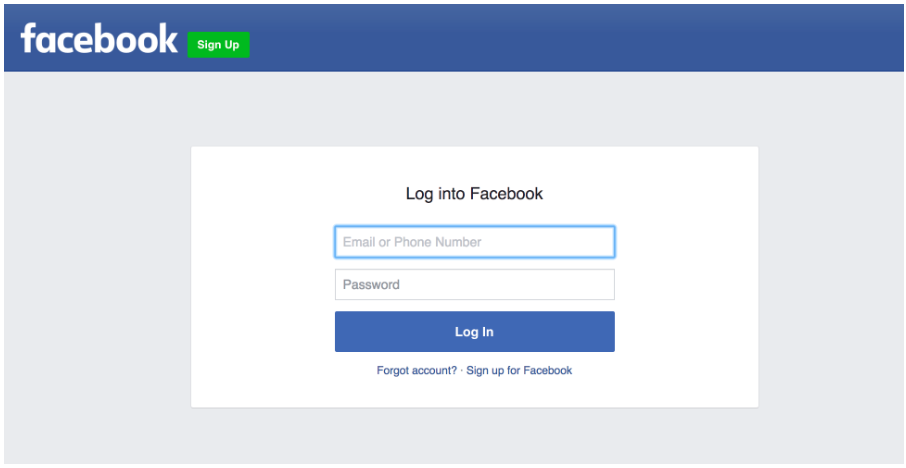
Task: Select the letter f in the facebook wordmark
Action: 29,39
